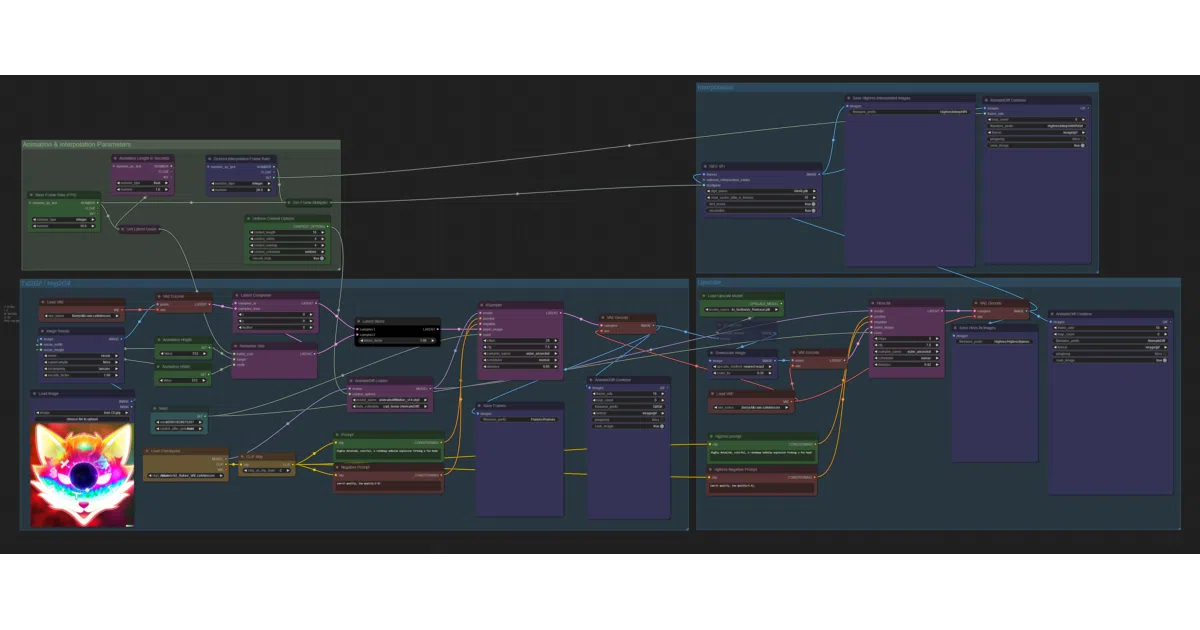Select the Interpolation group title
The height and width of the screenshot is (630, 1200).
point(716,87)
